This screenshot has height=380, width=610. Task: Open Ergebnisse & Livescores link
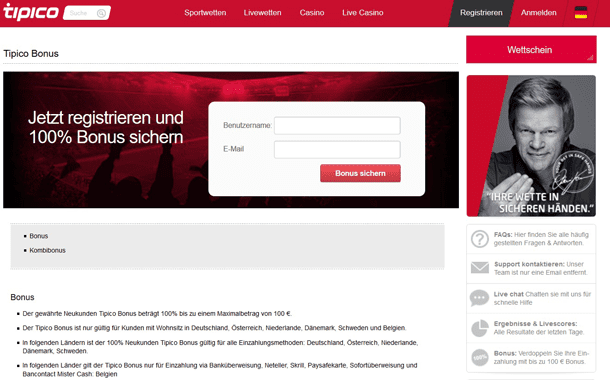(531, 328)
